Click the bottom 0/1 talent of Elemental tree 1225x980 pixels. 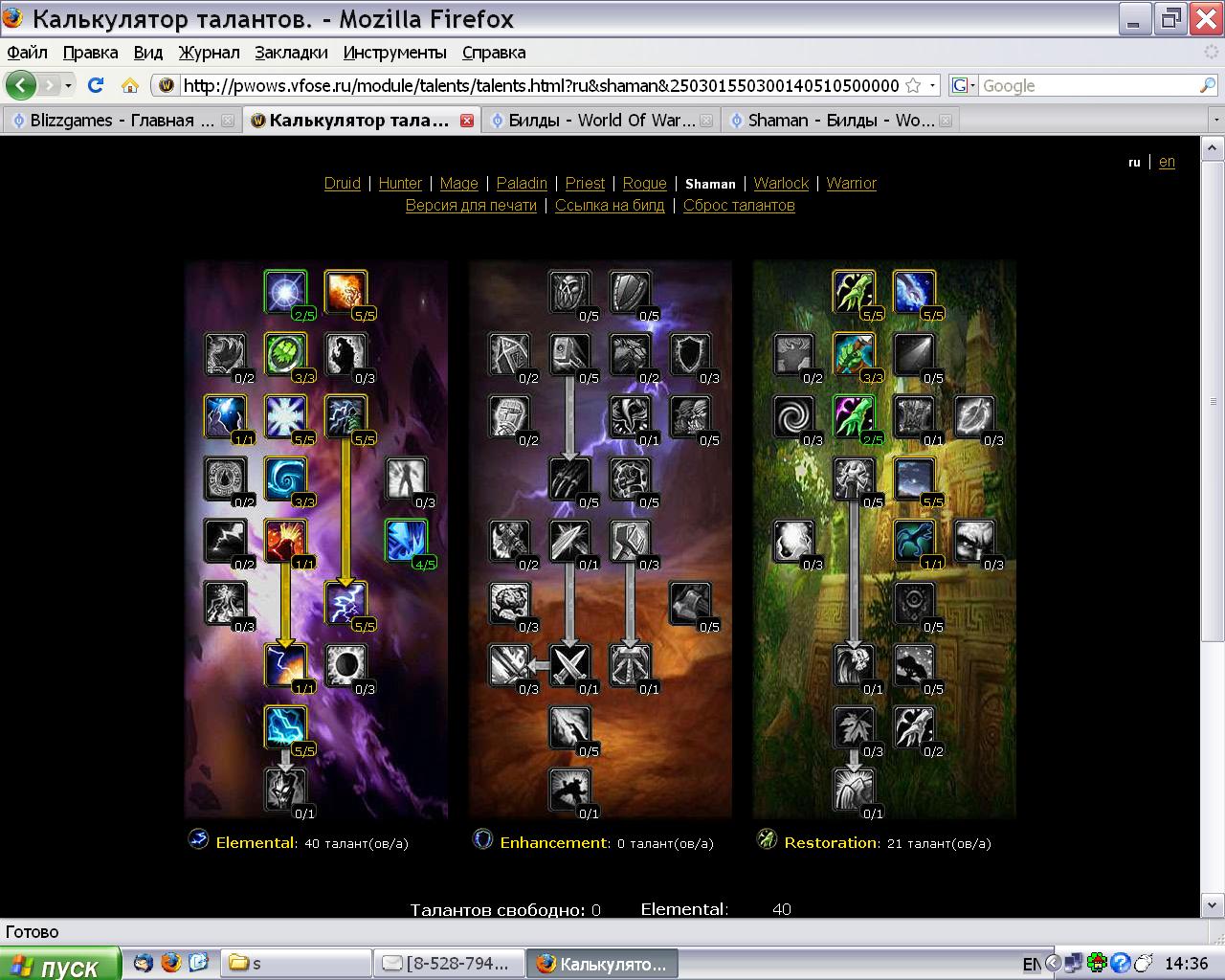coord(285,791)
